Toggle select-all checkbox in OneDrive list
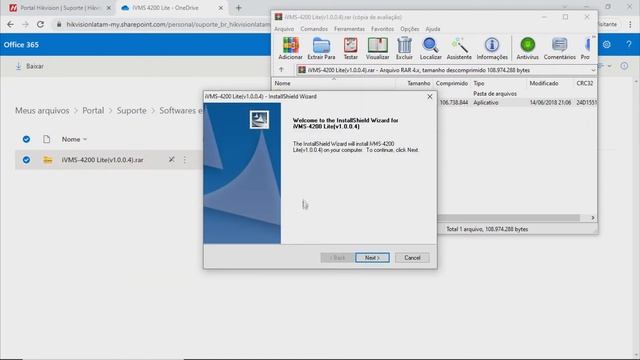 tap(26, 139)
